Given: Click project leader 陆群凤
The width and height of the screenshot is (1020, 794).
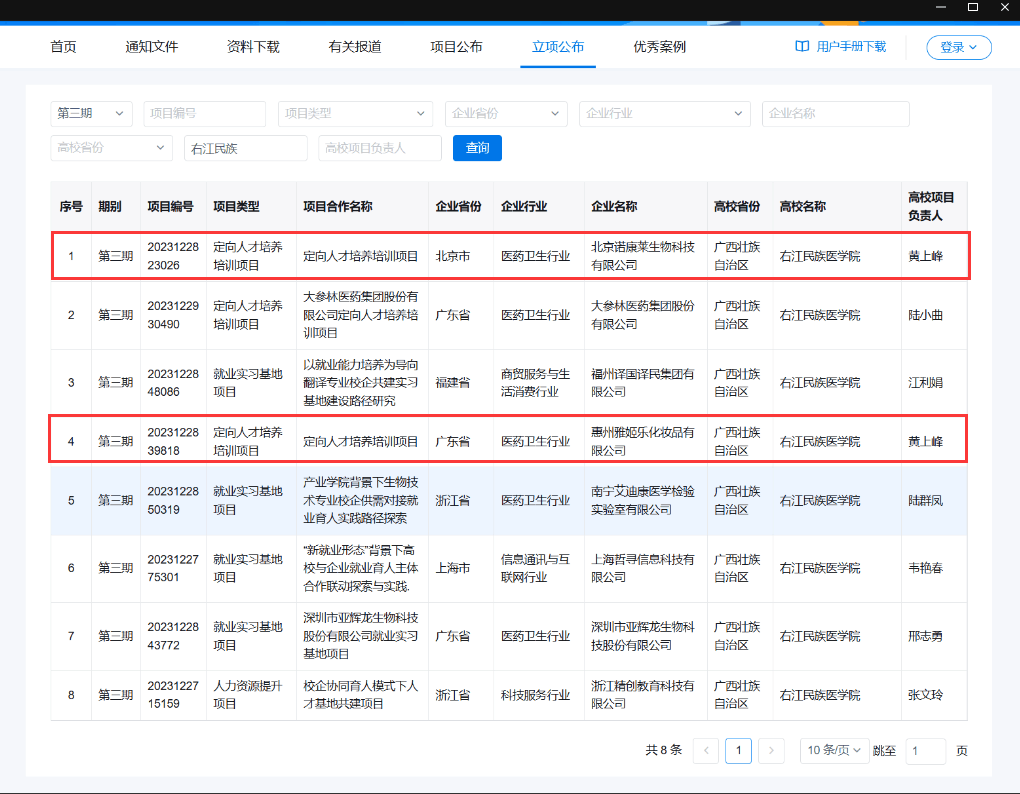Looking at the screenshot, I should [x=925, y=501].
